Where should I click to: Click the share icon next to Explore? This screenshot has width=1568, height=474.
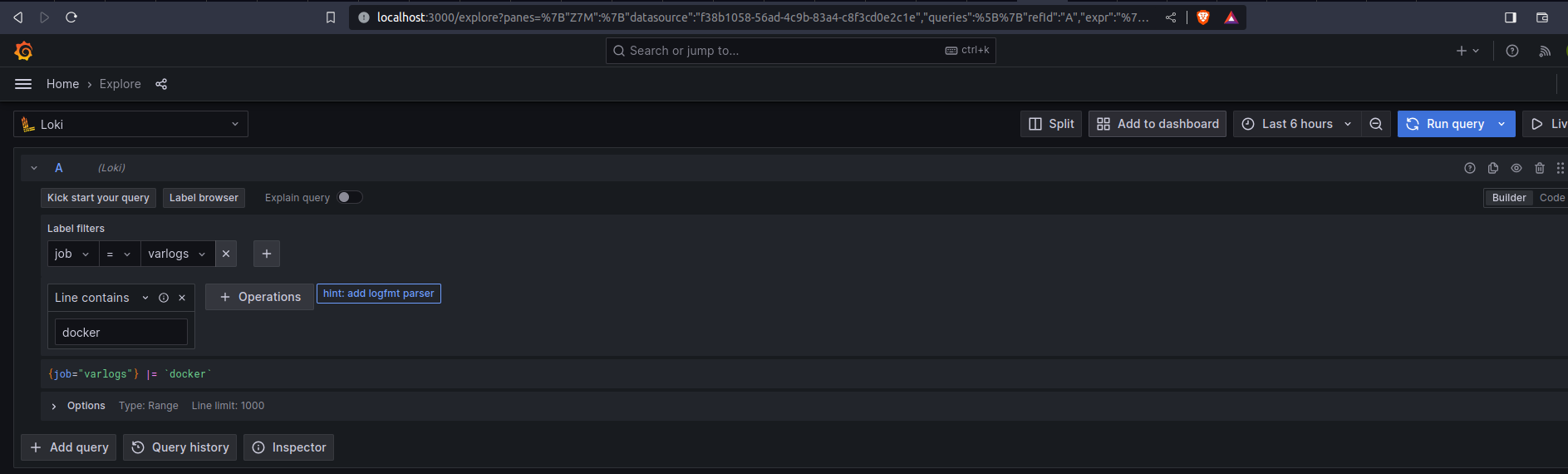[161, 84]
